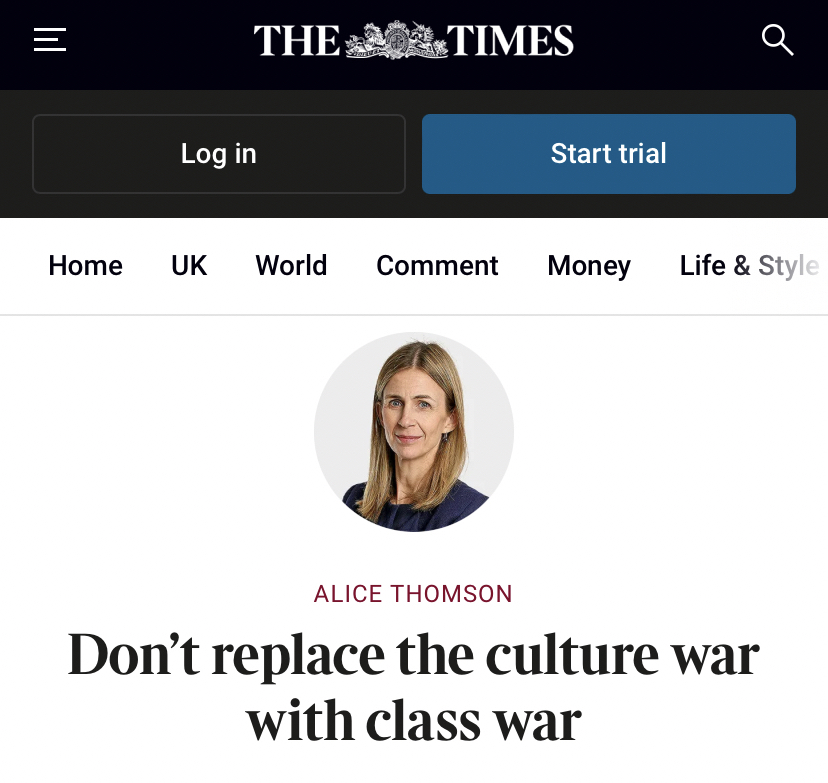Click the royal crest emblem in the masthead
The width and height of the screenshot is (828, 783).
point(396,40)
